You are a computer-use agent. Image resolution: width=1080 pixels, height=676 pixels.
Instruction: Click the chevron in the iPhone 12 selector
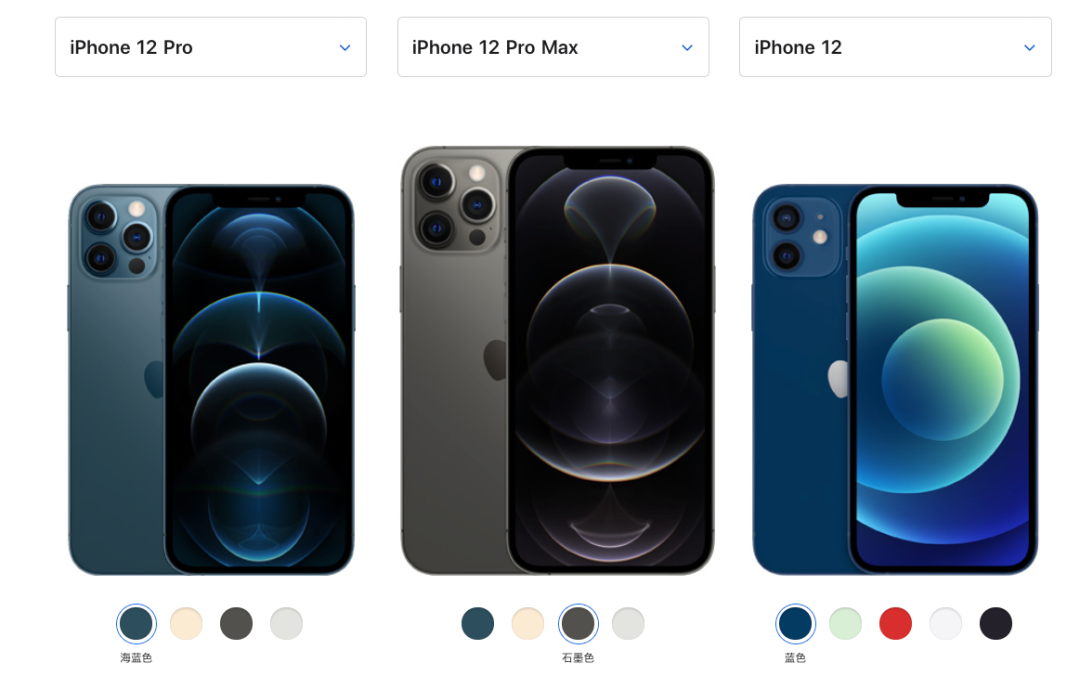[x=1030, y=48]
